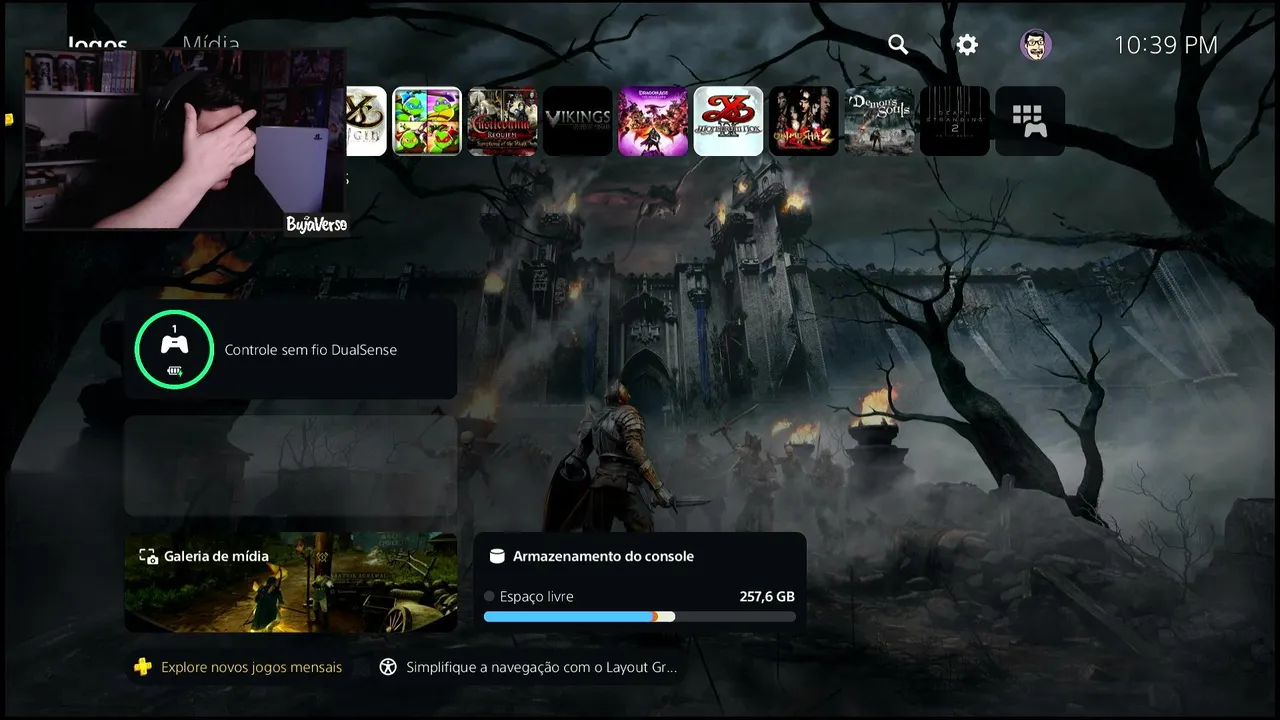
Task: Click the 10:39 PM clock
Action: (1166, 45)
